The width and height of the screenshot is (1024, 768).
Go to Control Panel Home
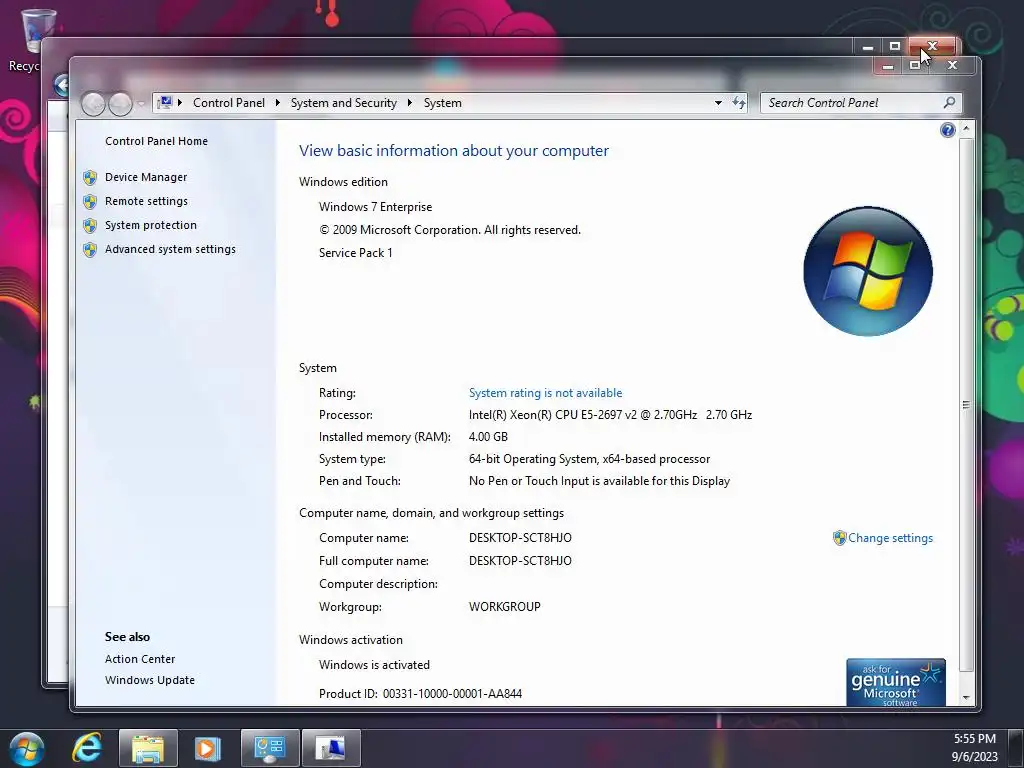[156, 141]
